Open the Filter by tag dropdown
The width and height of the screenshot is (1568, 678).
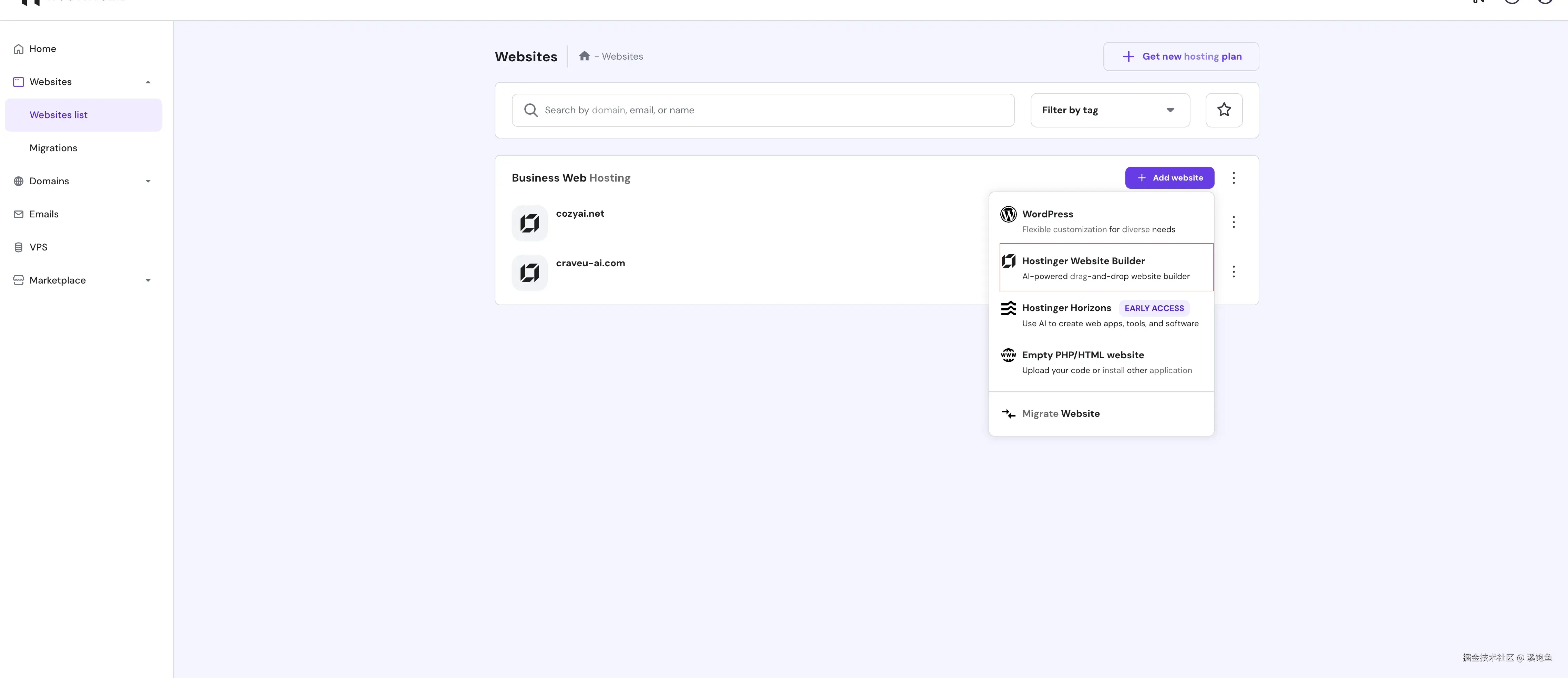click(x=1110, y=110)
